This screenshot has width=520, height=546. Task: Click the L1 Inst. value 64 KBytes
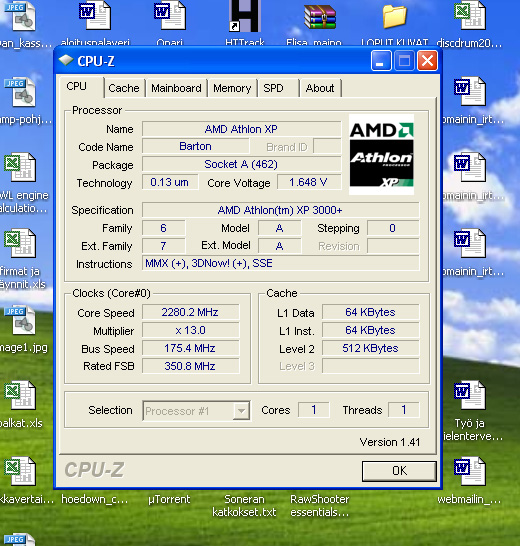click(x=371, y=330)
